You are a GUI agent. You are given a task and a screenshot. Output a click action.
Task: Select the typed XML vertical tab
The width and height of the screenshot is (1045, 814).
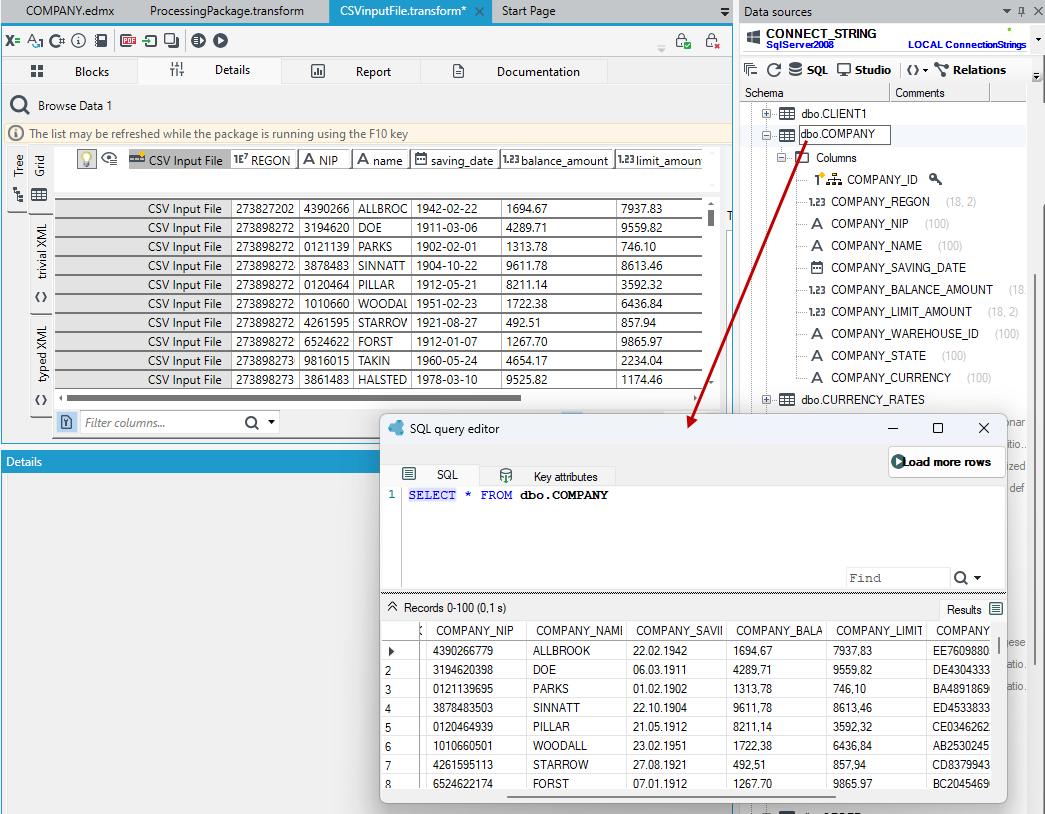click(x=41, y=364)
